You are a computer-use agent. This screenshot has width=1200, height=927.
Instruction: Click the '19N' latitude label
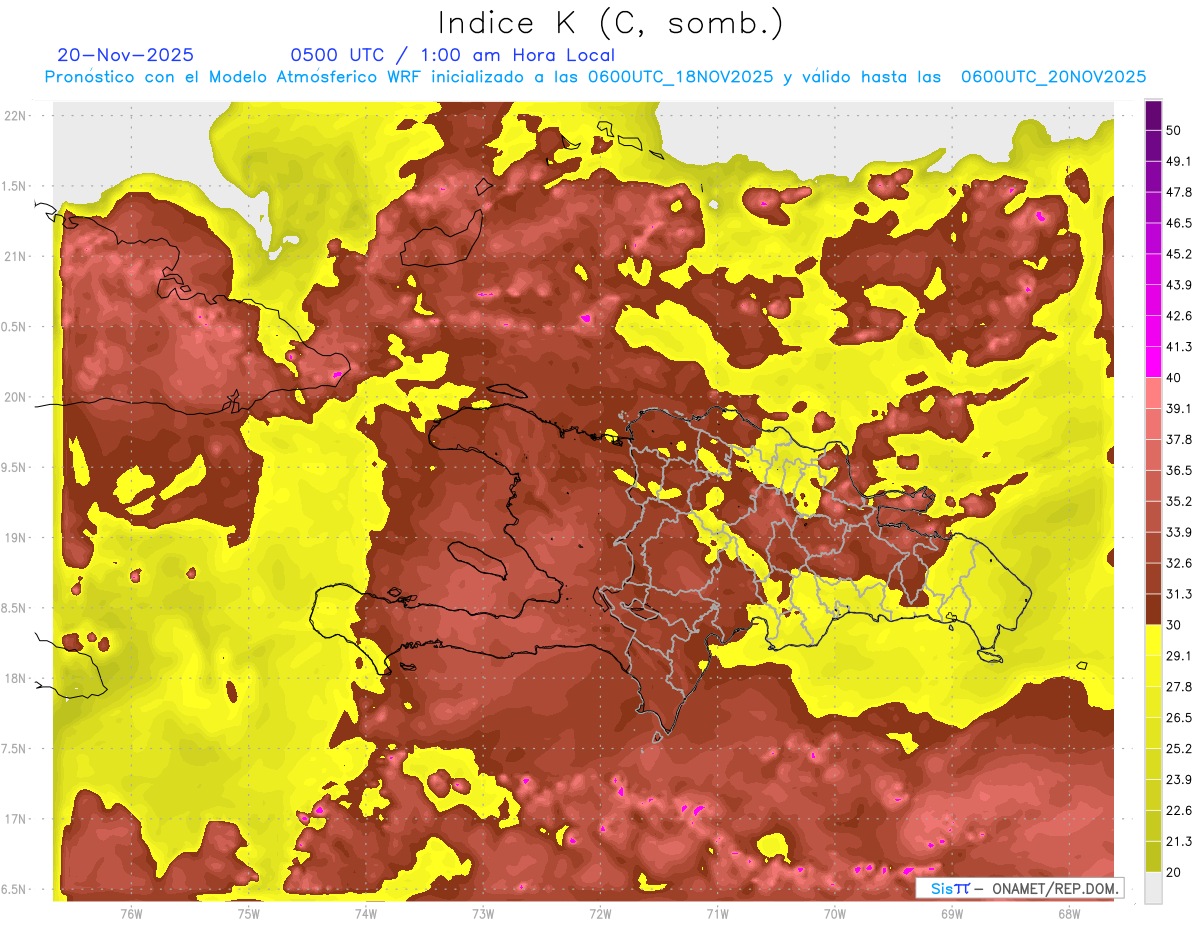(x=17, y=538)
